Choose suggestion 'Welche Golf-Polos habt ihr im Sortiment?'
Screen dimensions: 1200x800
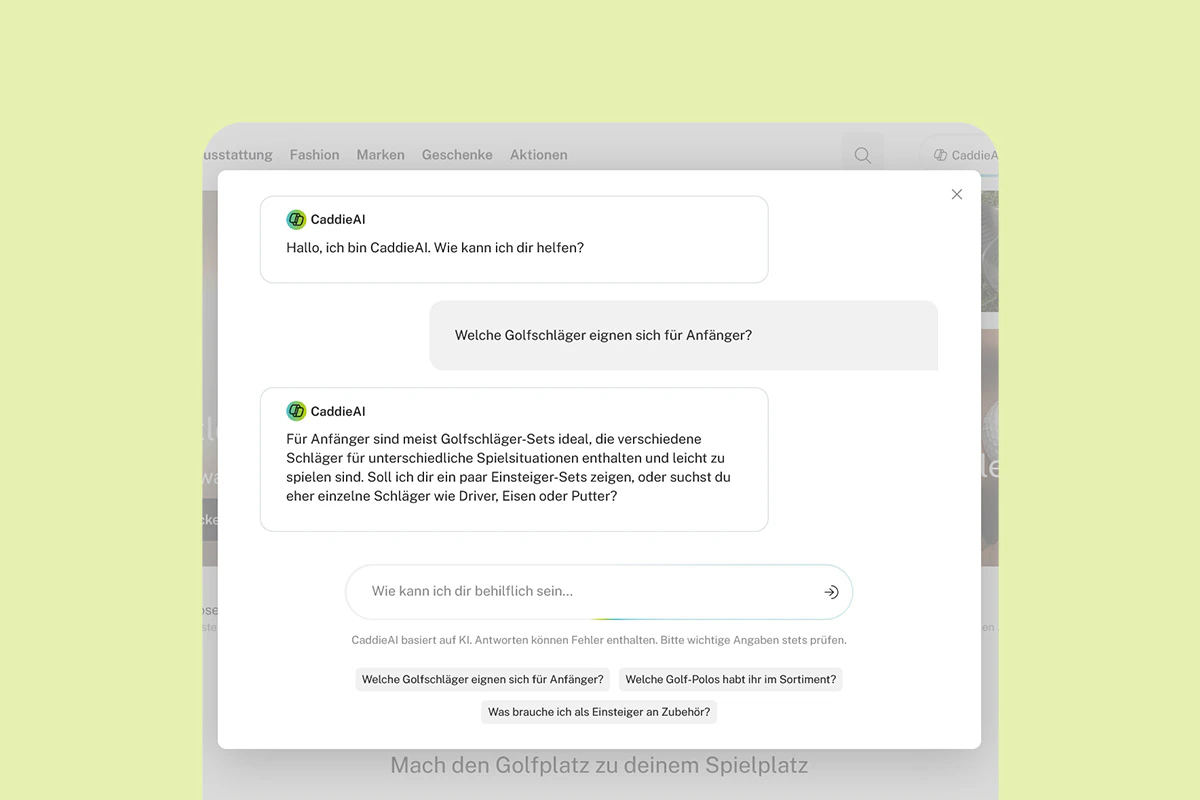click(x=731, y=680)
